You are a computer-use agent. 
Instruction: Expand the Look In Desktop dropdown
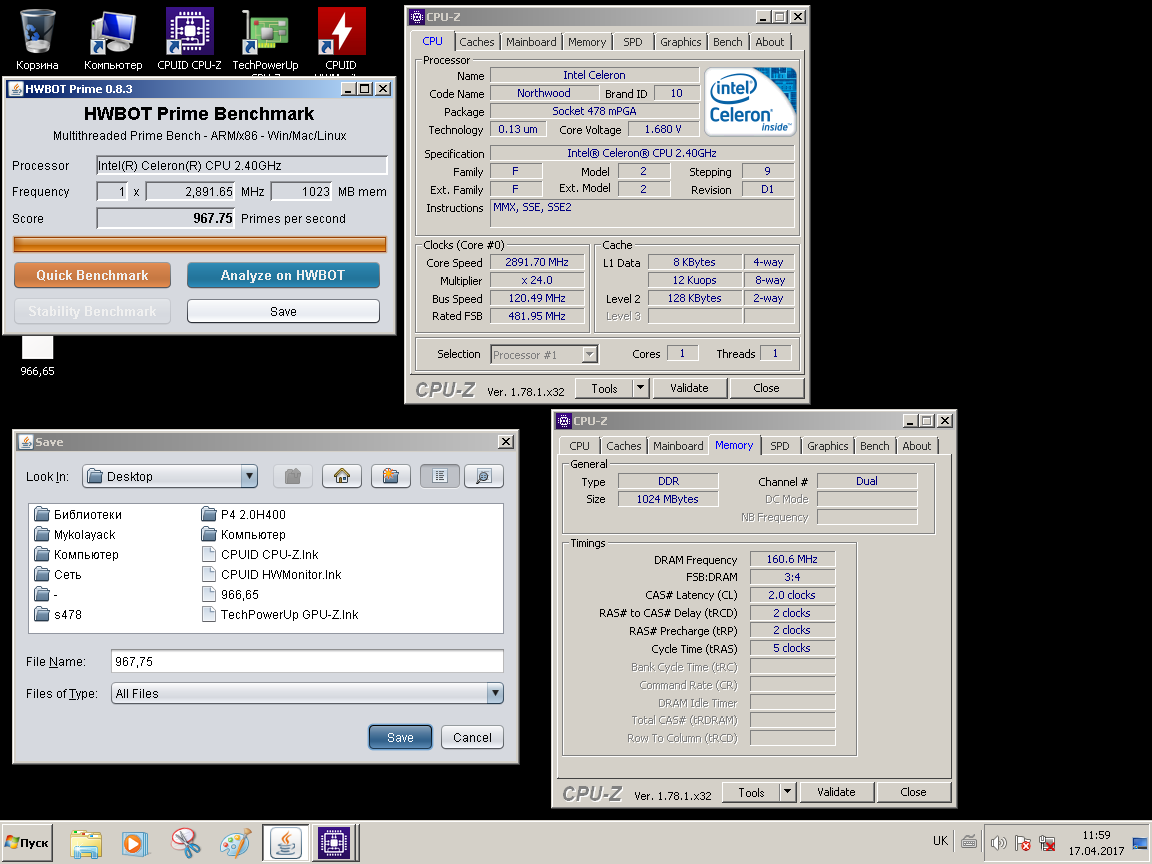point(250,476)
